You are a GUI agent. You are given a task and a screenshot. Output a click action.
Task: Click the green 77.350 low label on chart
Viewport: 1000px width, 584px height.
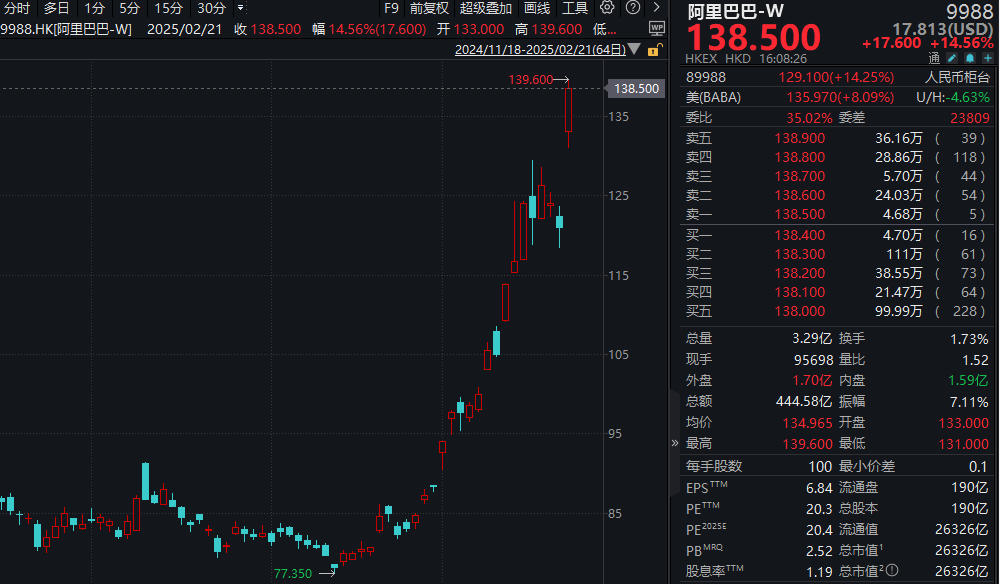pos(293,573)
